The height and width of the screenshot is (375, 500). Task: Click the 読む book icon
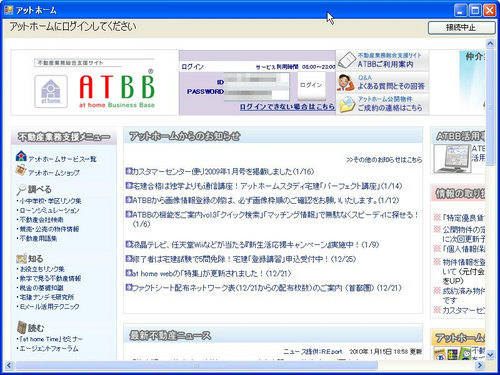(22, 327)
